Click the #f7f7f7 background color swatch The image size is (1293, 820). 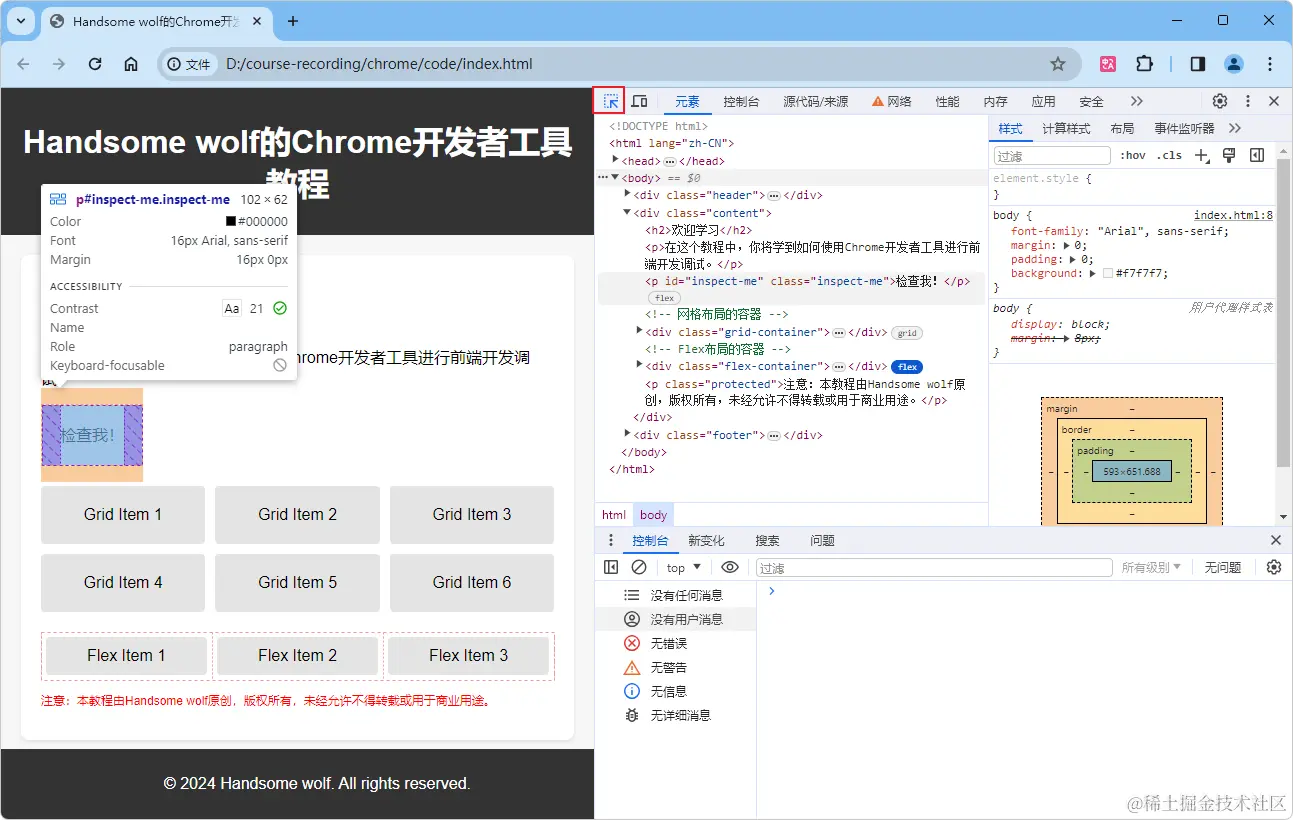pos(1107,273)
